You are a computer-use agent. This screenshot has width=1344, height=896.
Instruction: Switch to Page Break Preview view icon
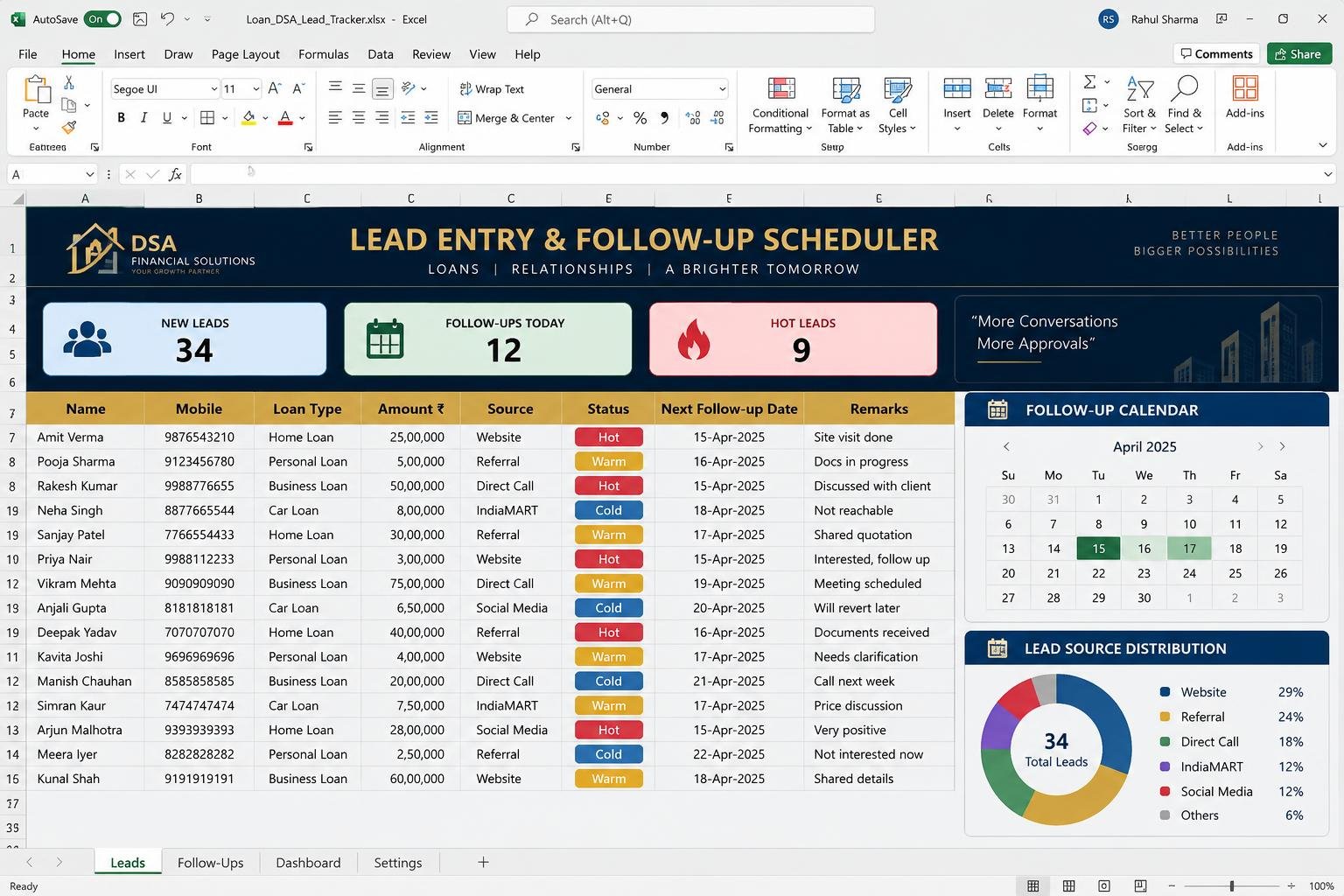pyautogui.click(x=1140, y=886)
